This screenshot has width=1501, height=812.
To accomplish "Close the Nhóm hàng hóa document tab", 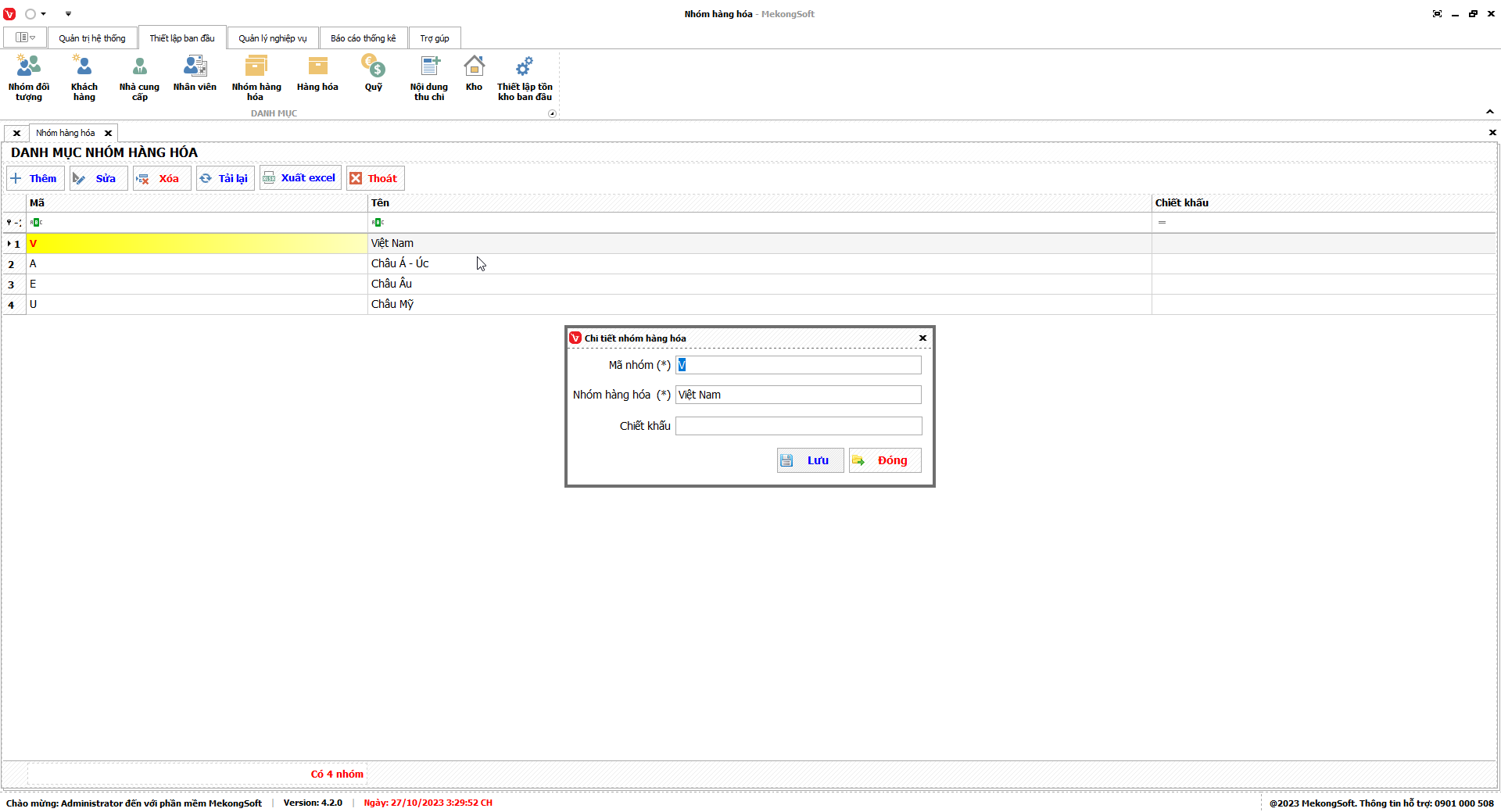I will (x=109, y=134).
